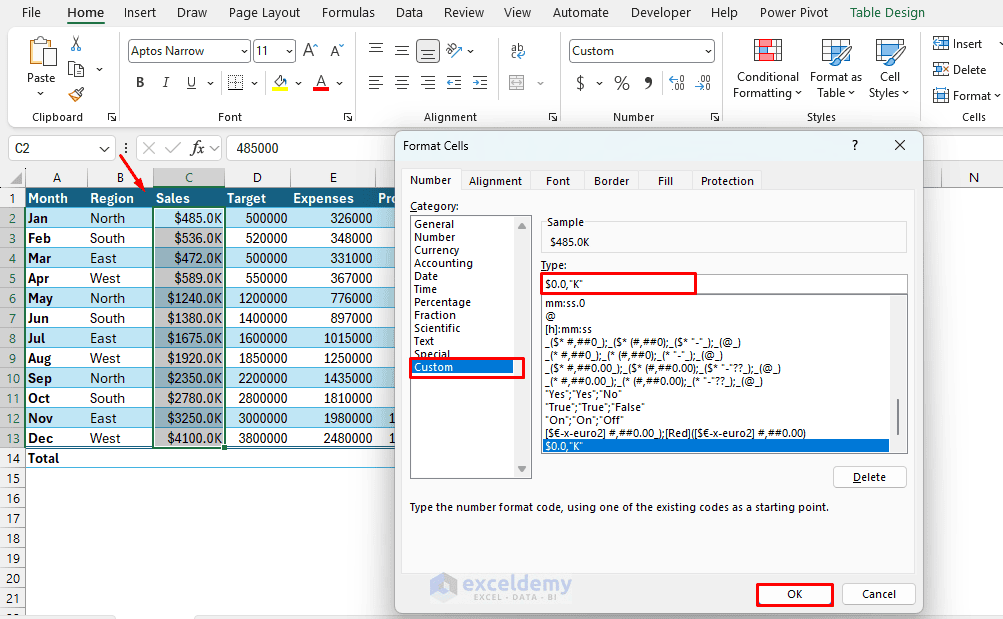Apply the red Font Color swatch
Viewport: 1003px width, 619px height.
click(x=321, y=82)
